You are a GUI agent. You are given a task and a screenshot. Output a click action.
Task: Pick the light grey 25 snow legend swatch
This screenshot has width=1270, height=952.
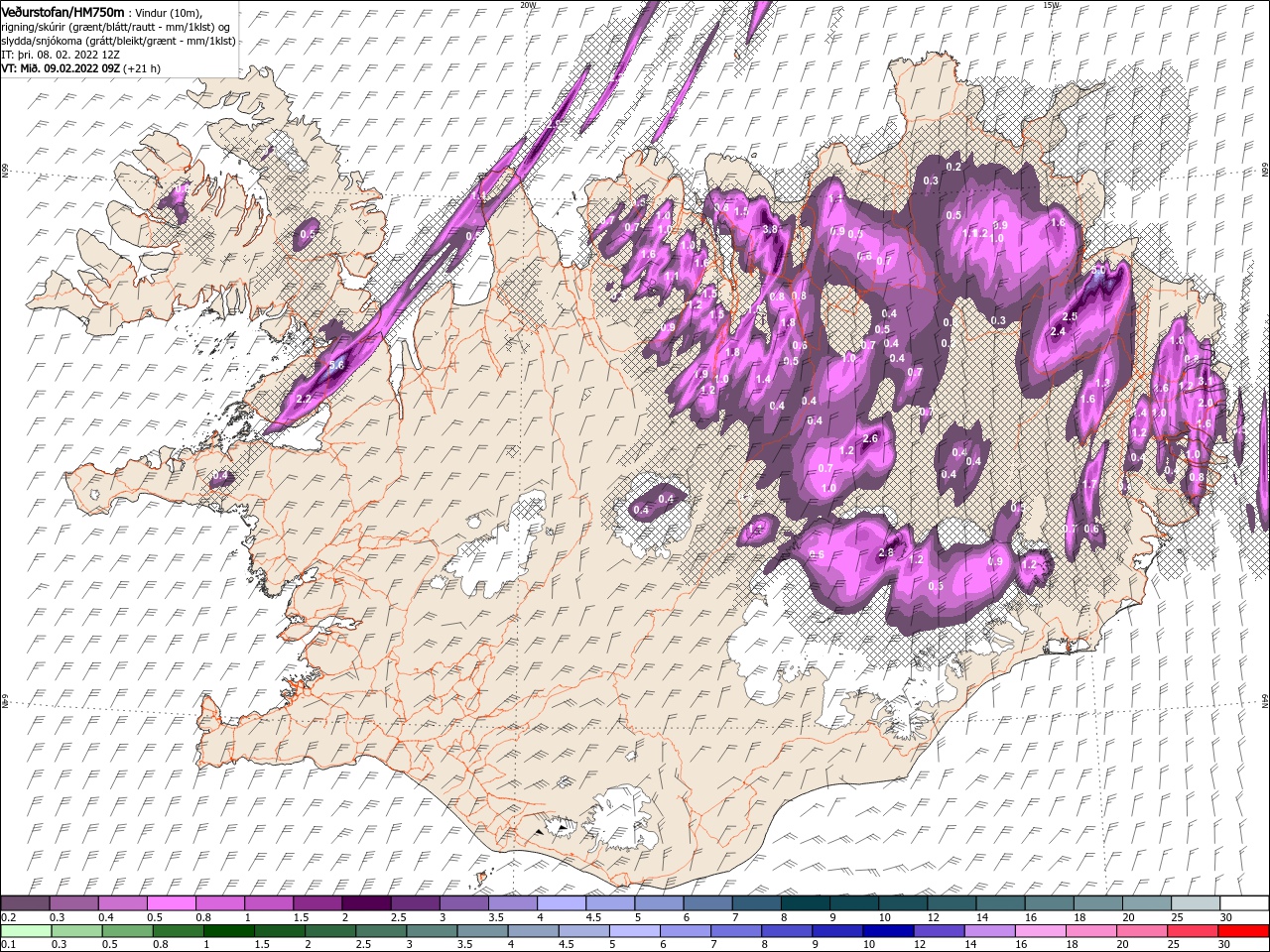(1195, 903)
